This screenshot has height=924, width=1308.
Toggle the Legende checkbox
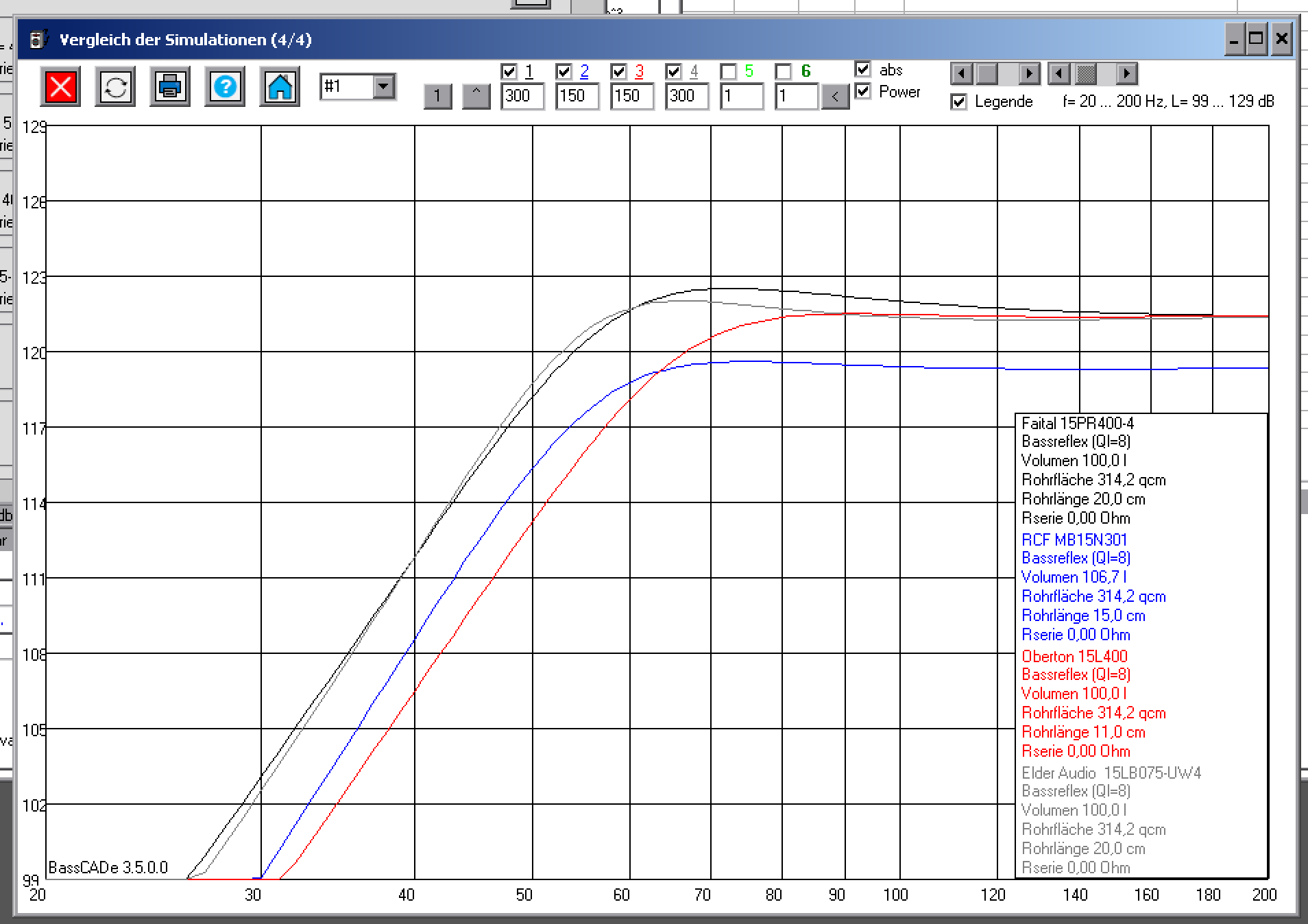pos(959,102)
